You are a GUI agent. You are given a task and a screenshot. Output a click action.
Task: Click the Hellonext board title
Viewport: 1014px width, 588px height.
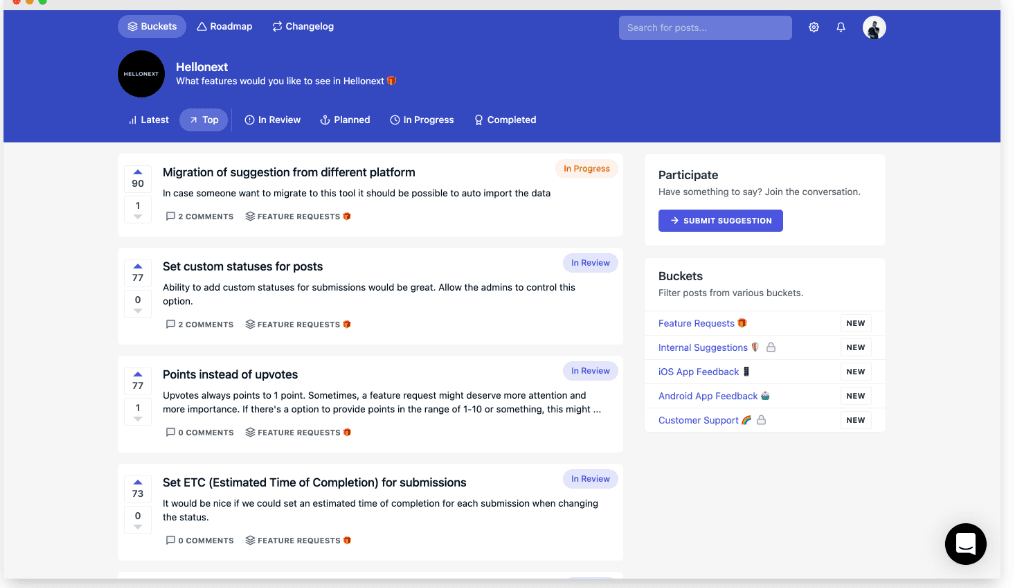point(202,67)
